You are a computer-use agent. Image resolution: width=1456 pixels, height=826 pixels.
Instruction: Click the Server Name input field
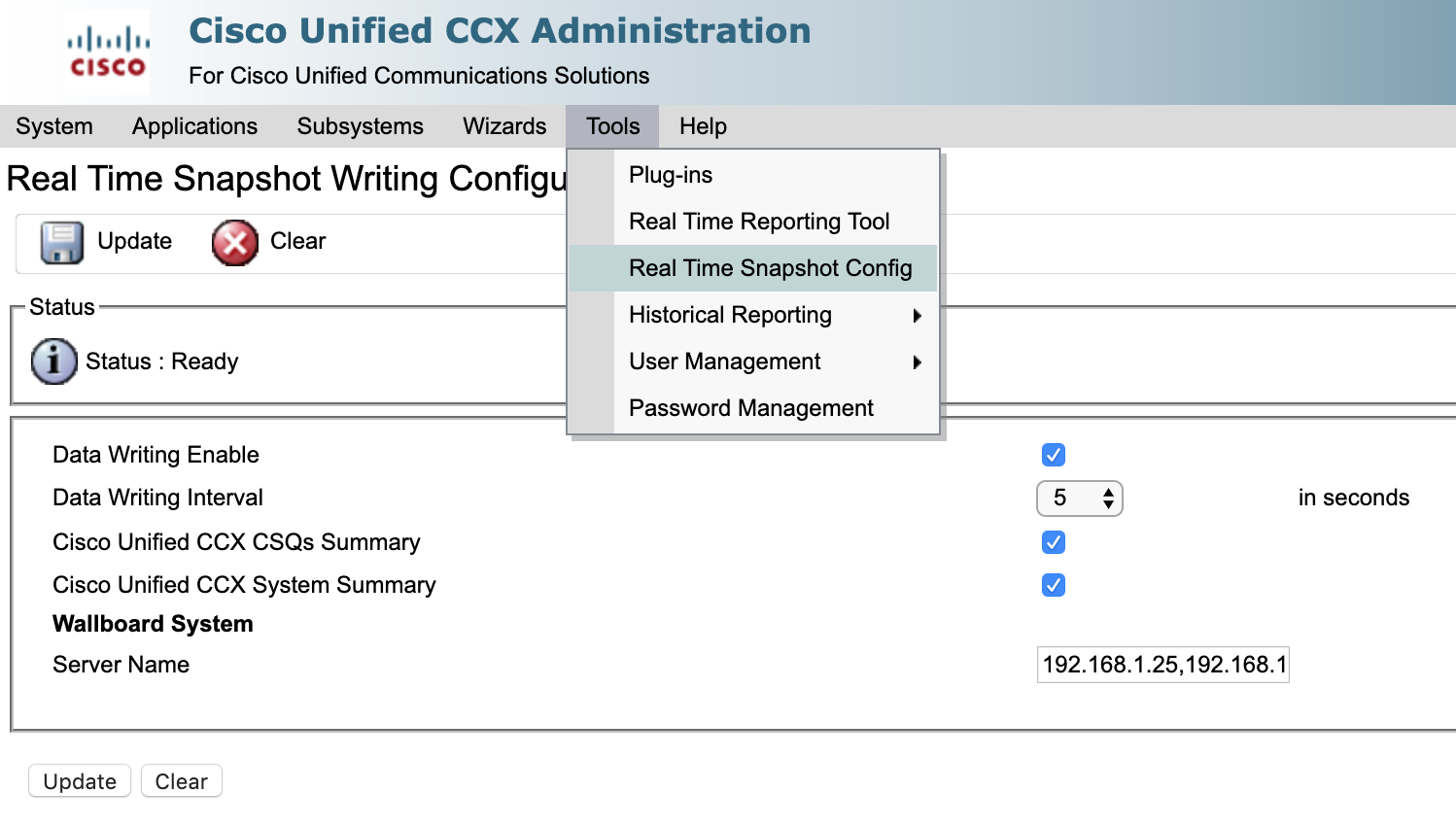tap(1162, 665)
